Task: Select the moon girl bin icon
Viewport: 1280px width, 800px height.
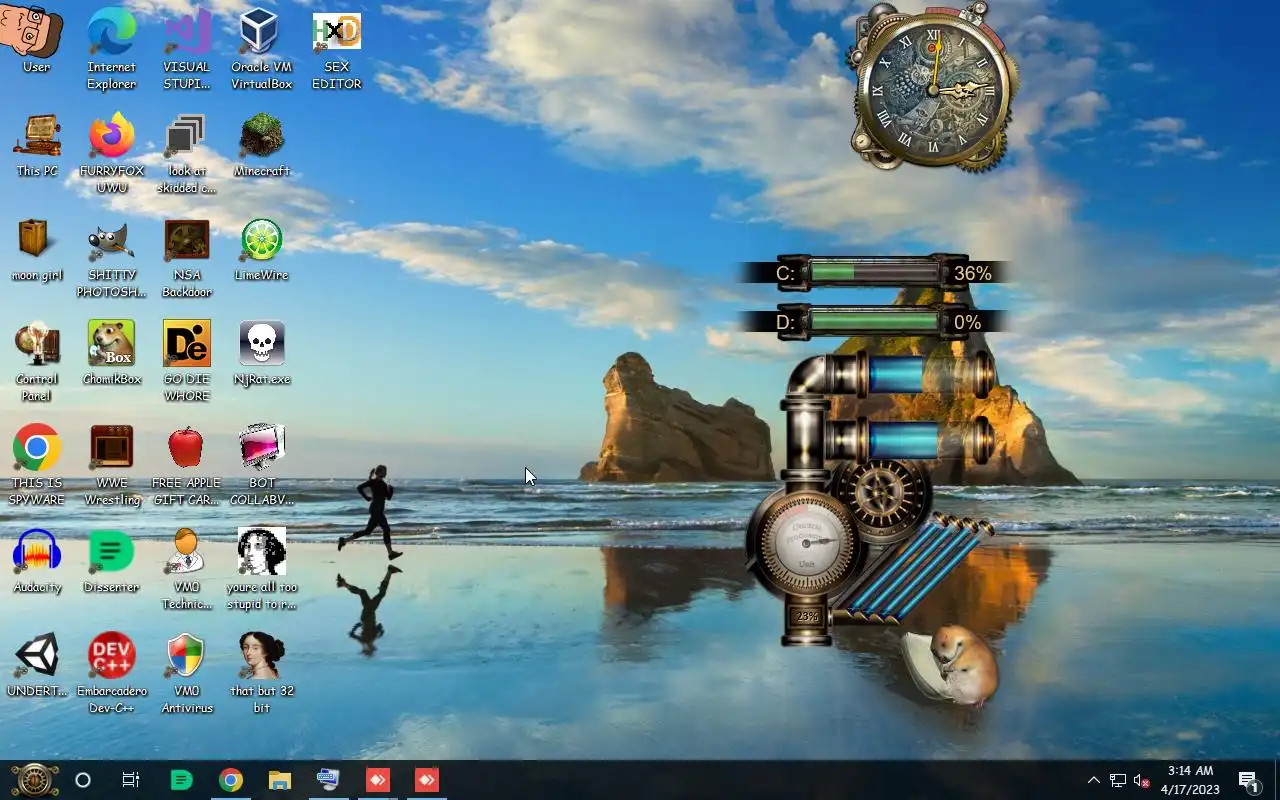Action: tap(36, 250)
